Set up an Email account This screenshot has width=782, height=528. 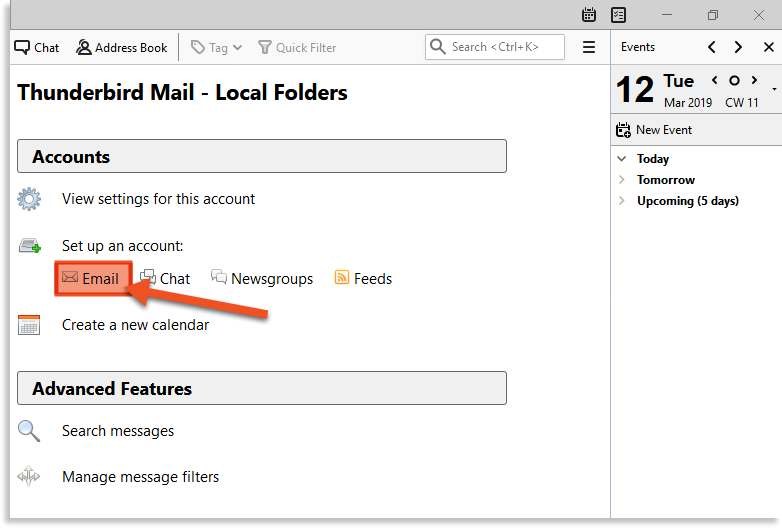coord(91,279)
